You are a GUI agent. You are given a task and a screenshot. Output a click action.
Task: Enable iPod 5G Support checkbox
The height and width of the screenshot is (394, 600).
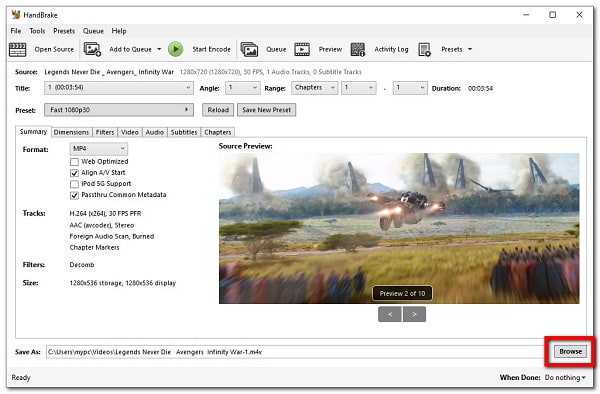(74, 184)
